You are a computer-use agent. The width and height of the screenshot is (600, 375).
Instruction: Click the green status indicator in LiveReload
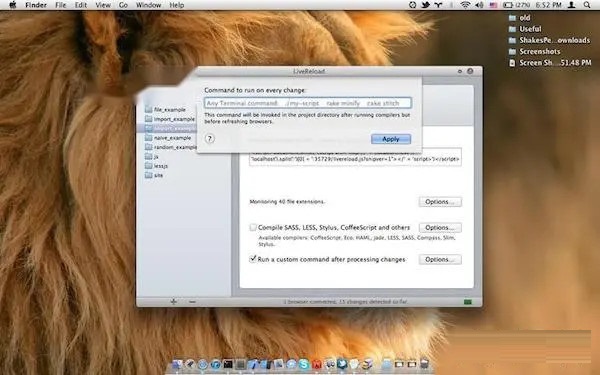(x=468, y=302)
